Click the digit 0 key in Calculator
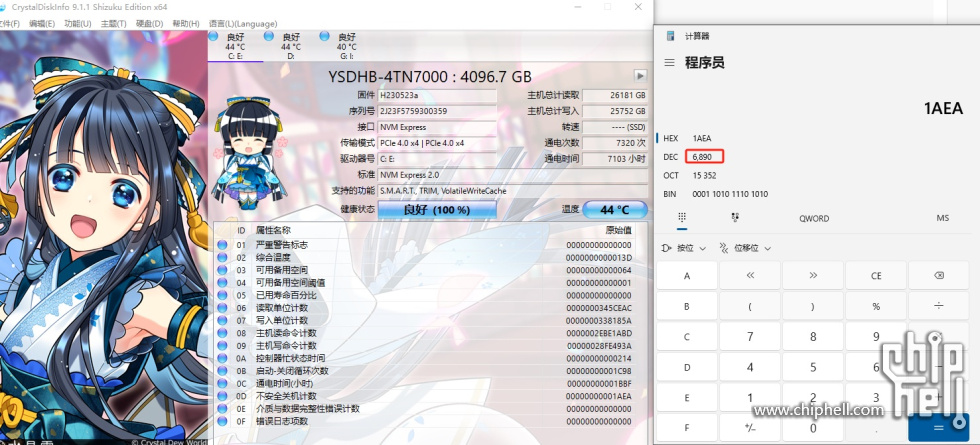The image size is (980, 445). pos(813,428)
